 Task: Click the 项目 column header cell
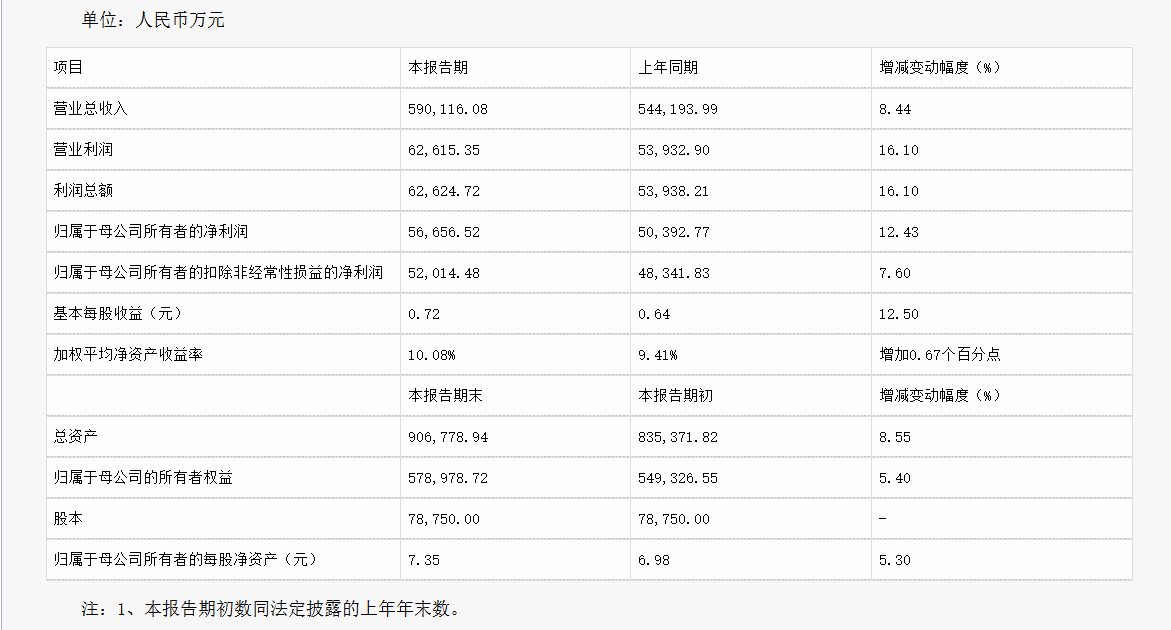point(68,68)
